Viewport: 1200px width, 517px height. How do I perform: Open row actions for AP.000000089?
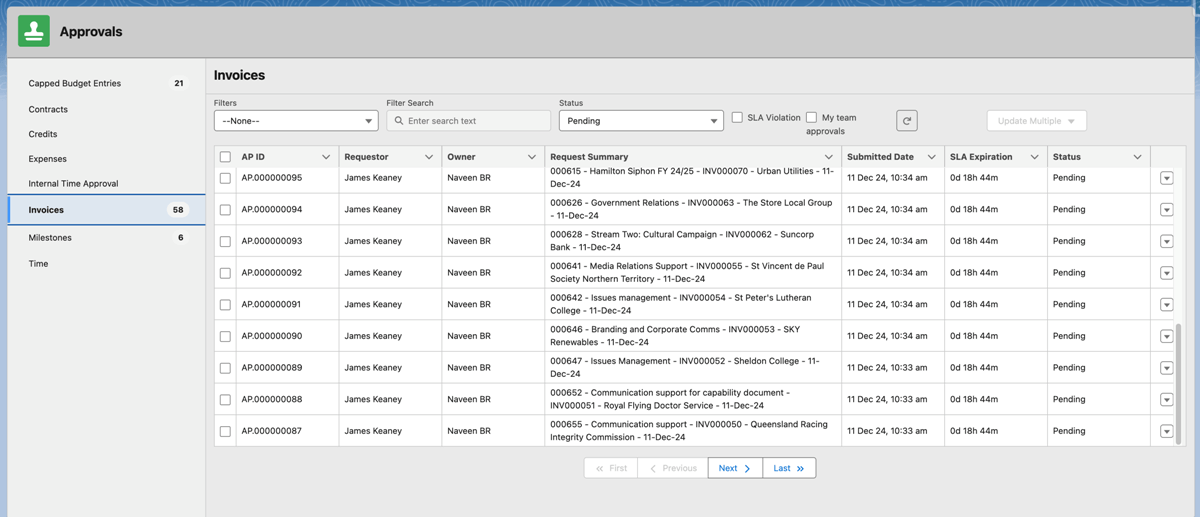(1166, 368)
